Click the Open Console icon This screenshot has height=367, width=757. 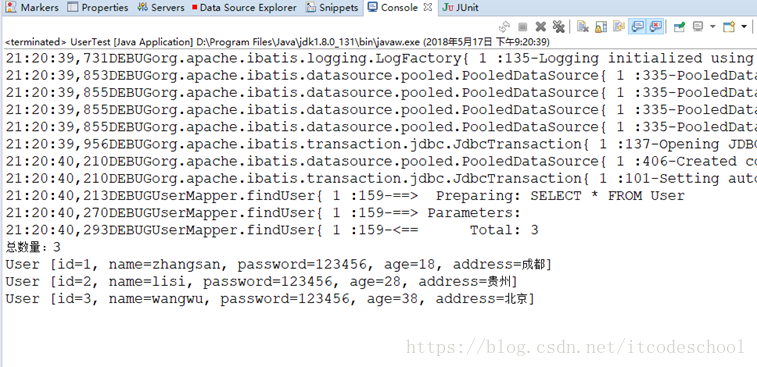tap(729, 26)
